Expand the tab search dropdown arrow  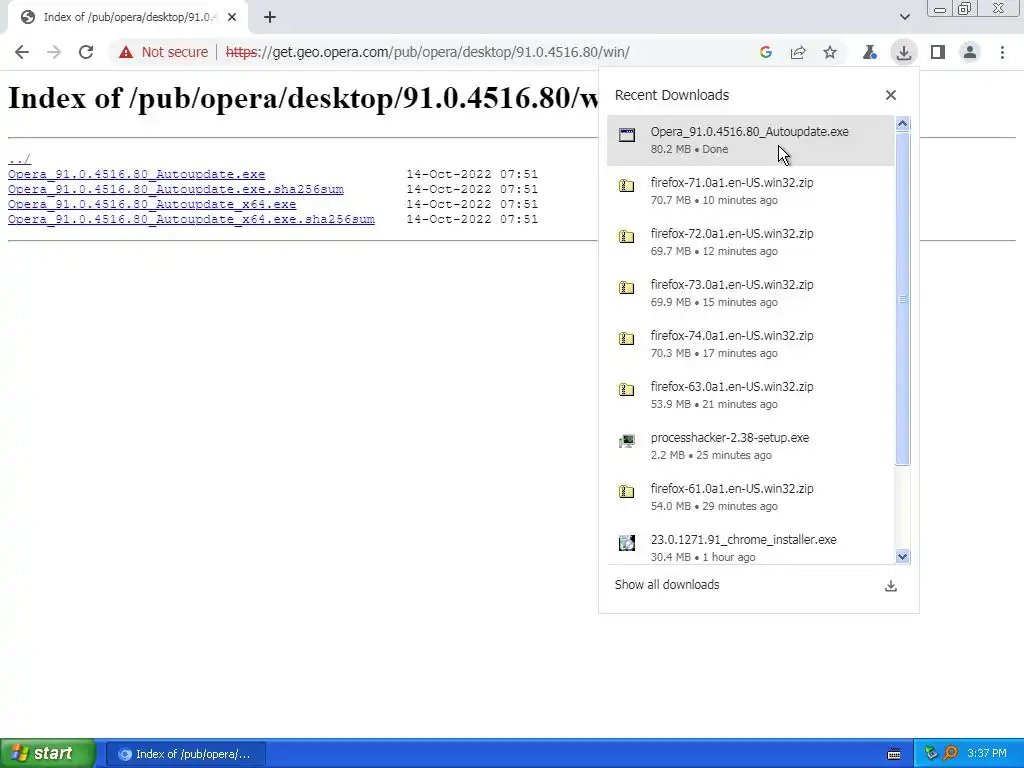point(904,17)
